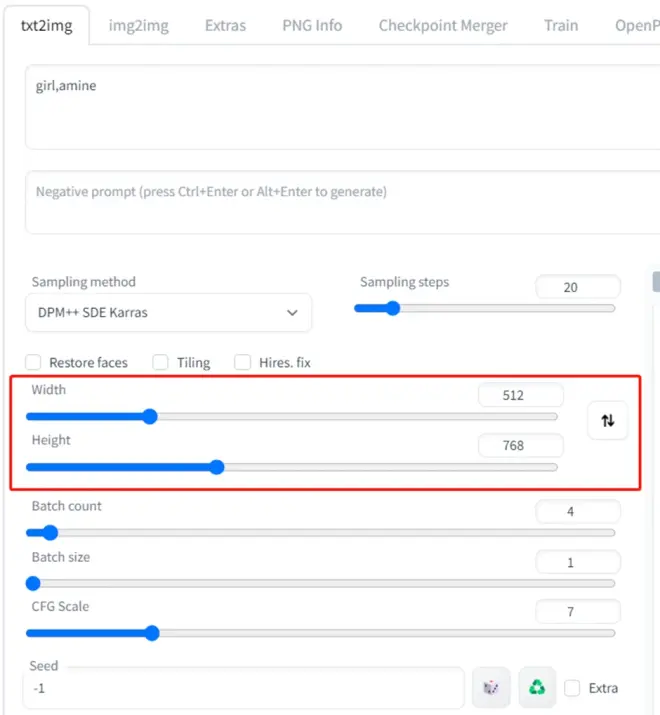The height and width of the screenshot is (715, 660).
Task: Select the Train tab
Action: point(561,26)
